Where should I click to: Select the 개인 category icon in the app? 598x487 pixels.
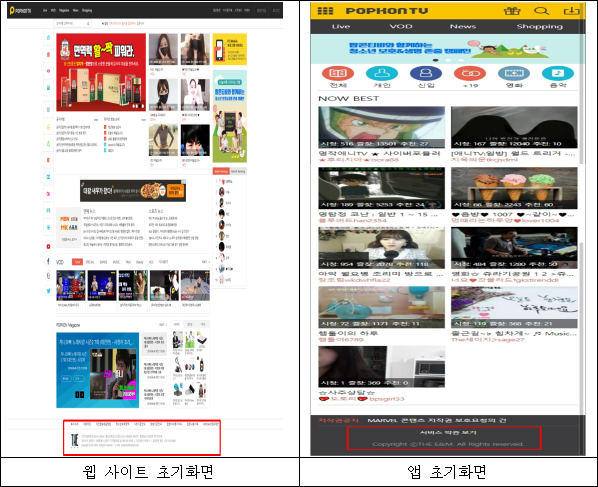coord(382,73)
